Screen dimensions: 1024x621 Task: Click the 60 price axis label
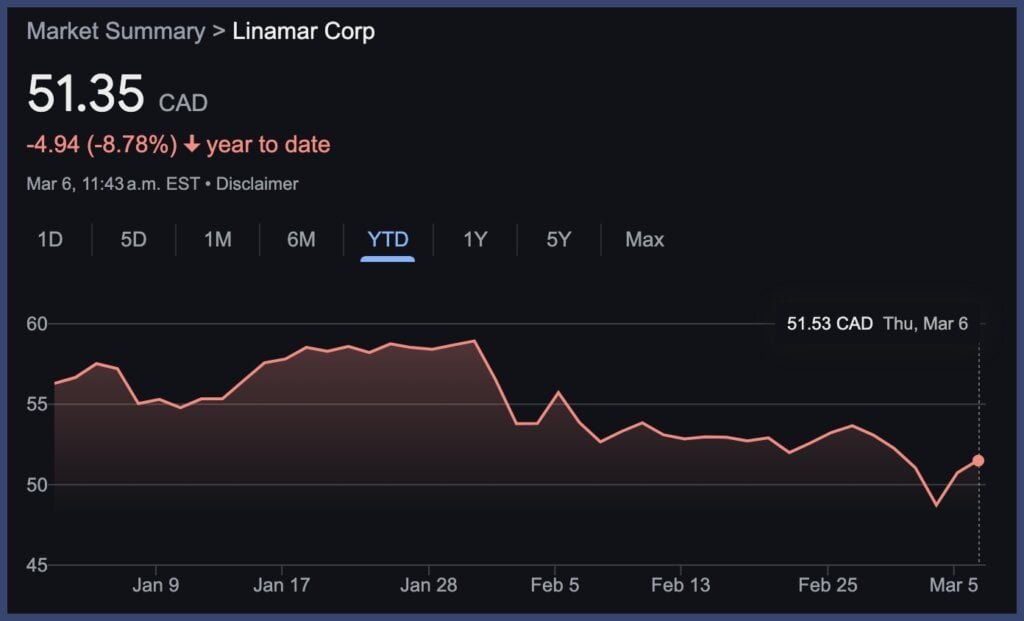click(x=38, y=324)
